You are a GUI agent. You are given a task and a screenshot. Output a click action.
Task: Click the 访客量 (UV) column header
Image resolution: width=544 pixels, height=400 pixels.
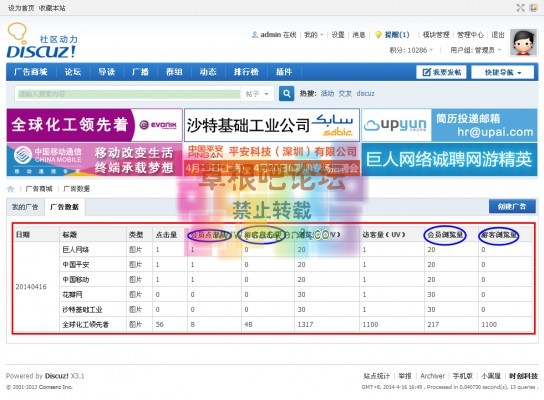[384, 235]
